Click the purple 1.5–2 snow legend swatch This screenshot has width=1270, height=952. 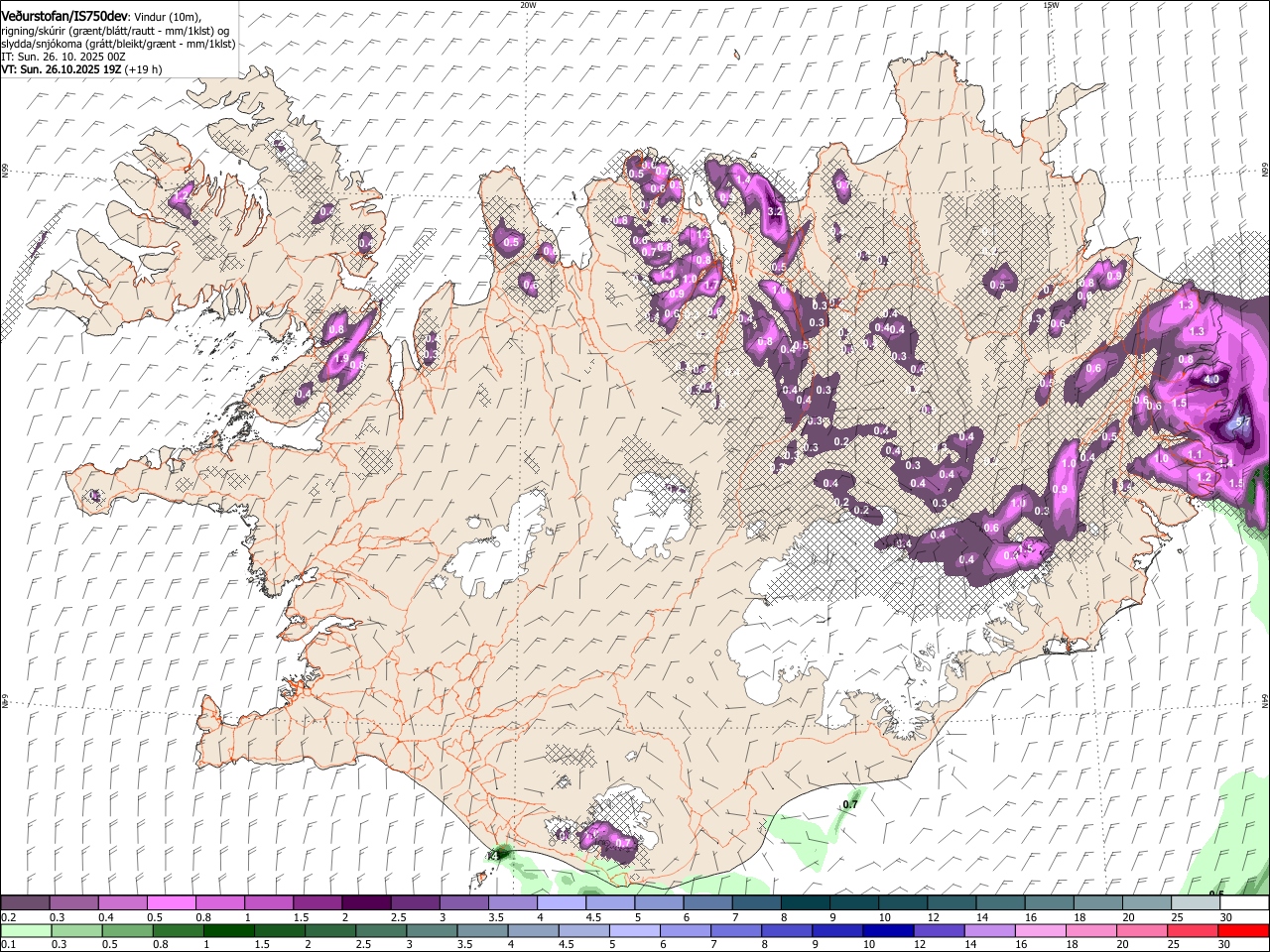click(317, 902)
